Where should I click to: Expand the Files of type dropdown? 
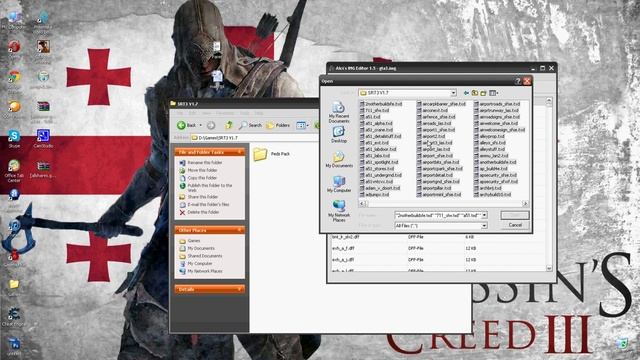(484, 226)
